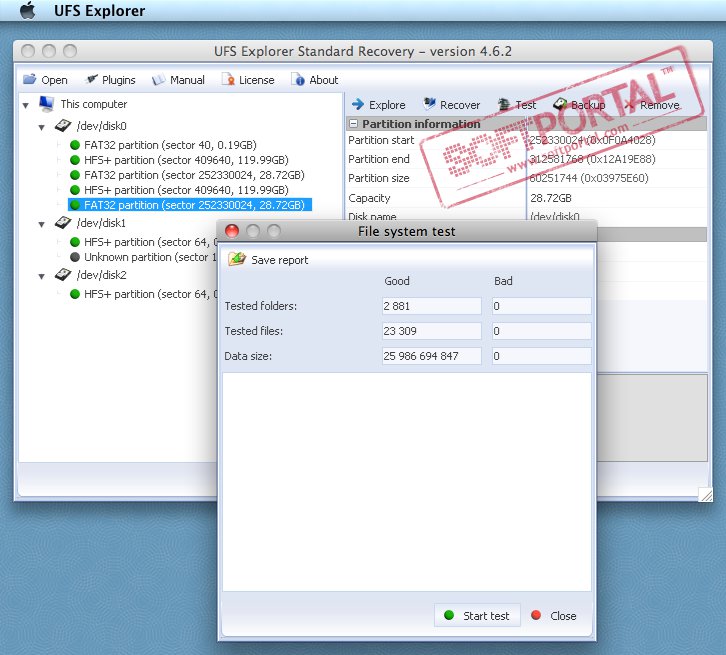Click gray dot of Unknown partition
The width and height of the screenshot is (726, 655).
click(75, 257)
